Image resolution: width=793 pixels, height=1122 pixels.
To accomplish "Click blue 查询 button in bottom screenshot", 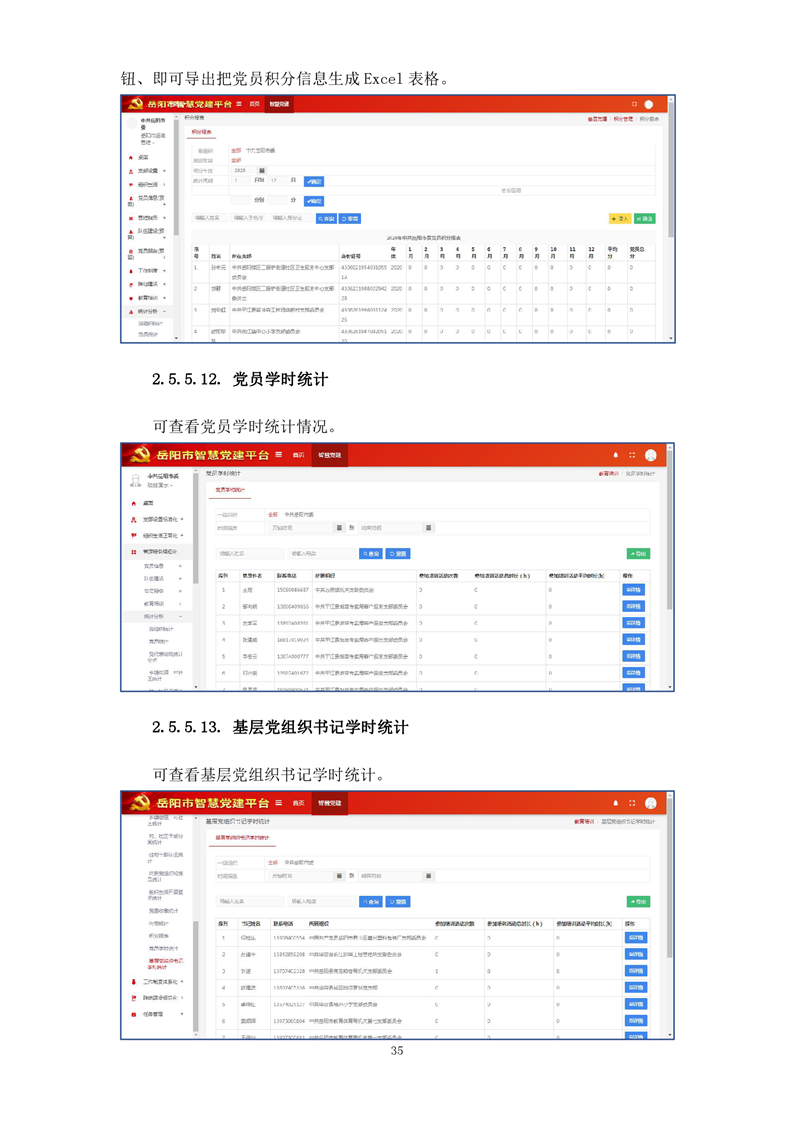I will point(371,901).
